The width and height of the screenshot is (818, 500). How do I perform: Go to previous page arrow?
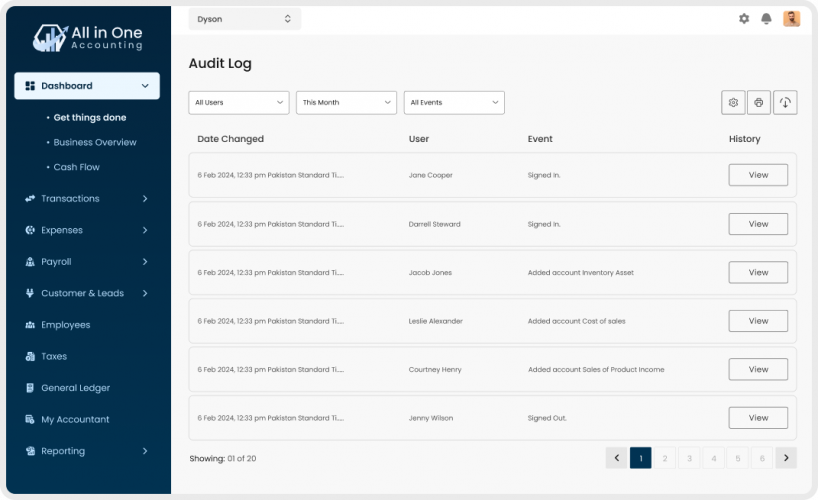click(x=616, y=458)
